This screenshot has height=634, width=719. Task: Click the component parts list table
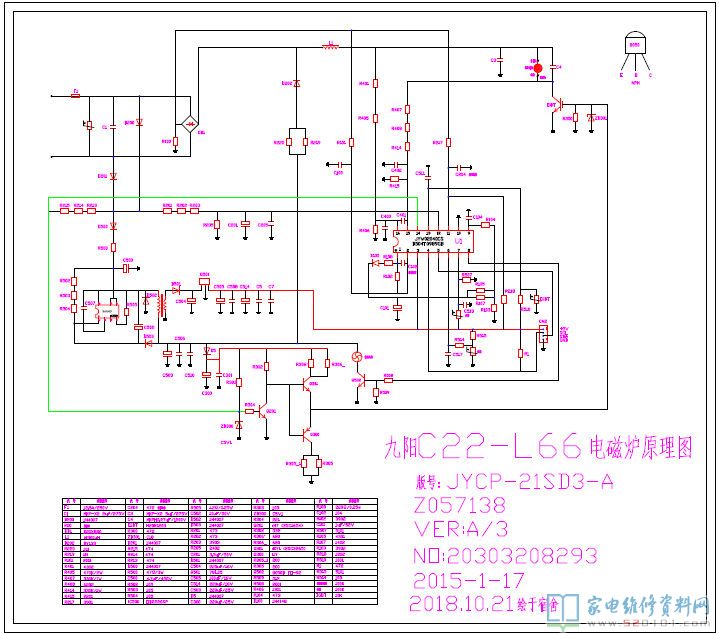click(220, 551)
